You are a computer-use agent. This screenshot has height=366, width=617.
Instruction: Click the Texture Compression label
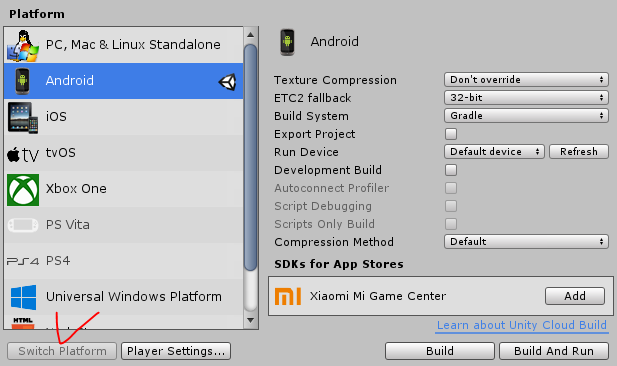click(335, 80)
